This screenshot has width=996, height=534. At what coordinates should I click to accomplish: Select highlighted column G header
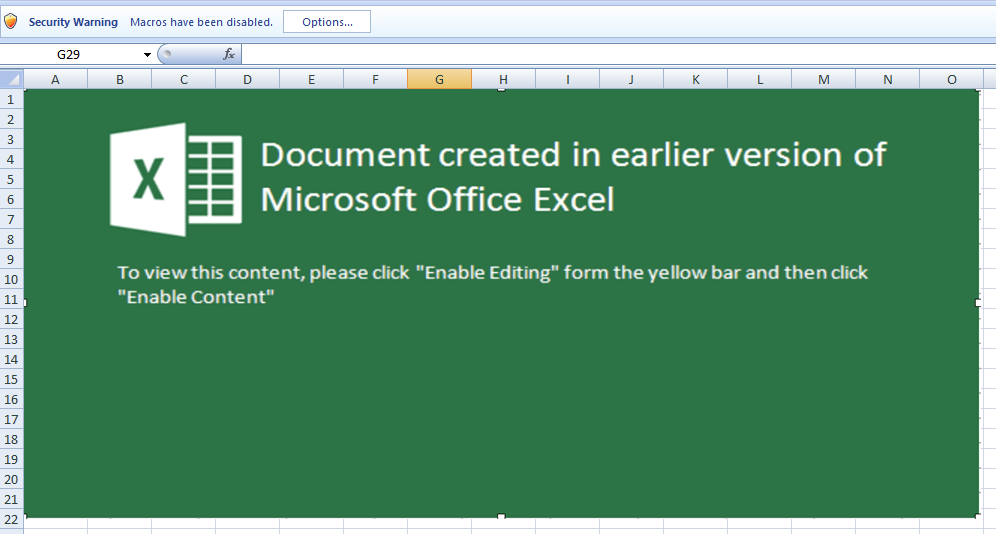[440, 79]
